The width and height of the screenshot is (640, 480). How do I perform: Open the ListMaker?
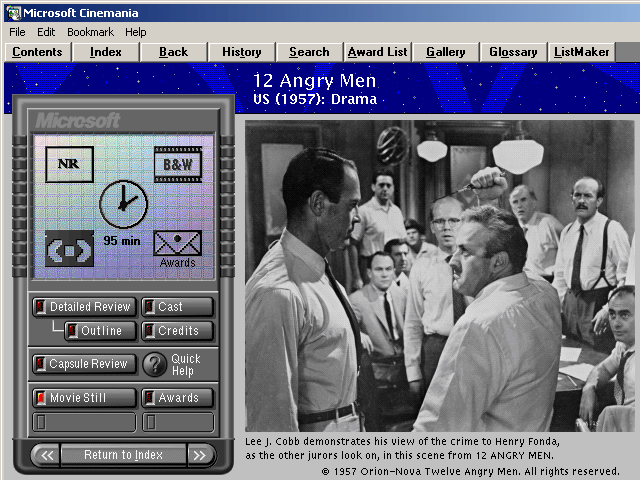tap(581, 52)
